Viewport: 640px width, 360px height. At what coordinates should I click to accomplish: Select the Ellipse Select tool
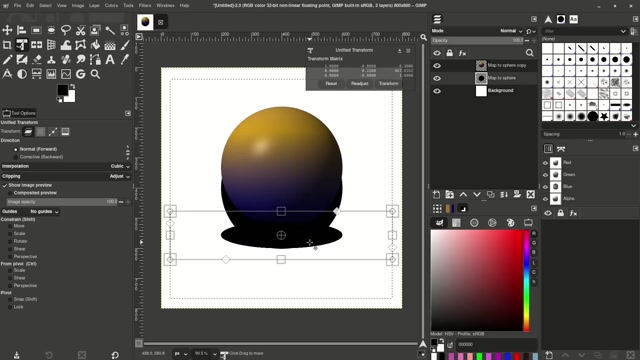51,30
